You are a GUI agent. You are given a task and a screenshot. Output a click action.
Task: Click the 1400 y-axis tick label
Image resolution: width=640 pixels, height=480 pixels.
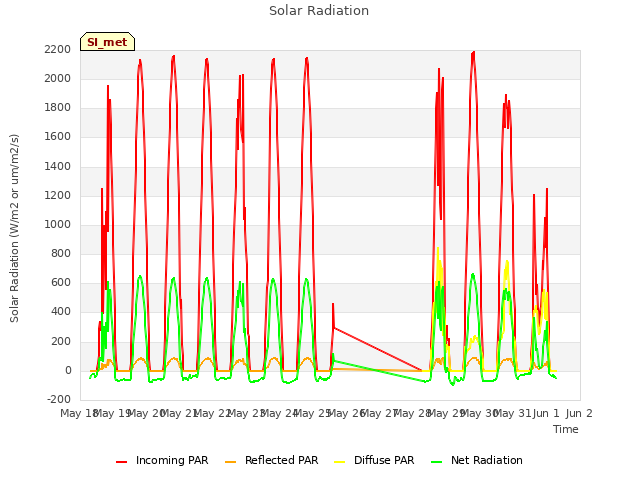[x=58, y=166]
